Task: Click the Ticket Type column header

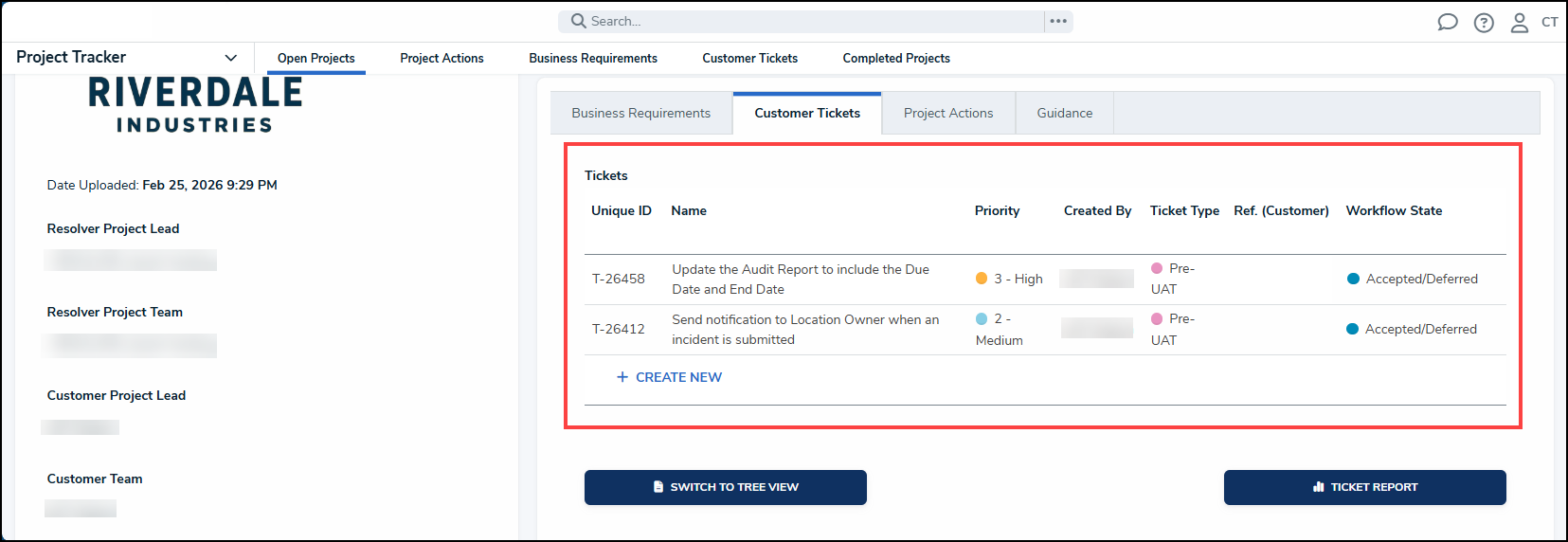Action: click(1184, 210)
